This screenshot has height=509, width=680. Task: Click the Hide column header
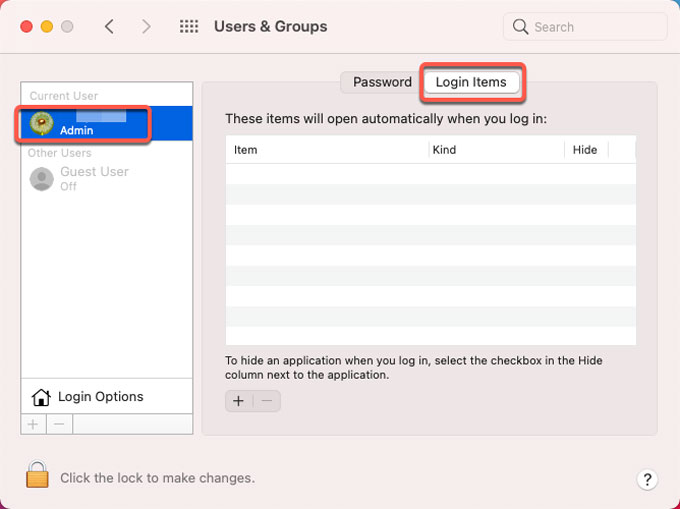(x=585, y=150)
